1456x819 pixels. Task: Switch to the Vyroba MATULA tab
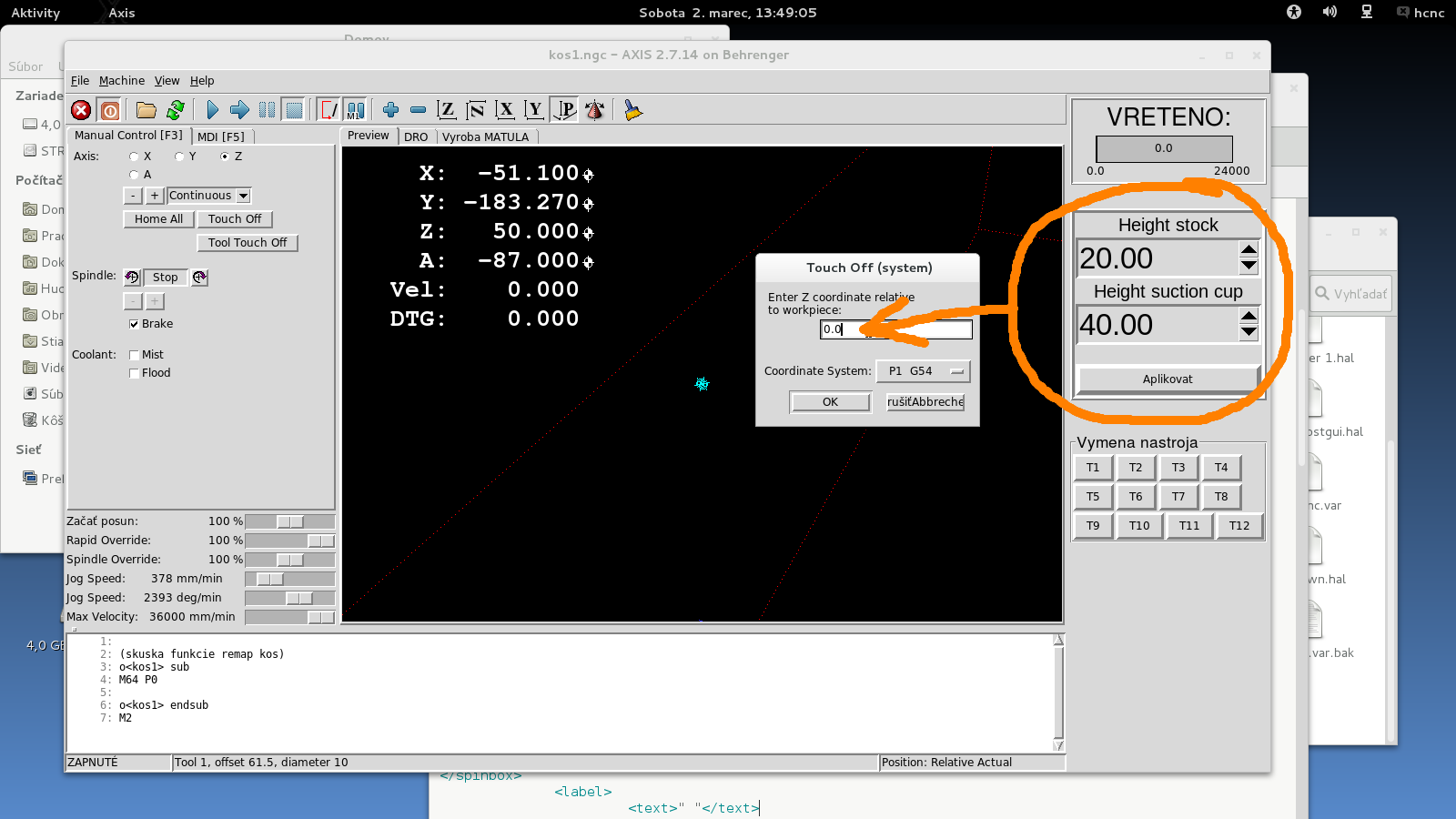coord(485,137)
